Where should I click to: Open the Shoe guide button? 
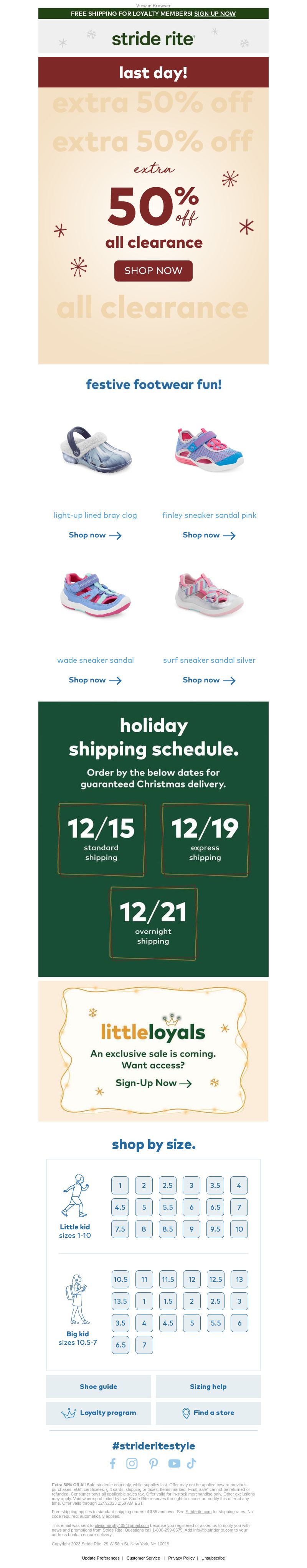tap(99, 1386)
